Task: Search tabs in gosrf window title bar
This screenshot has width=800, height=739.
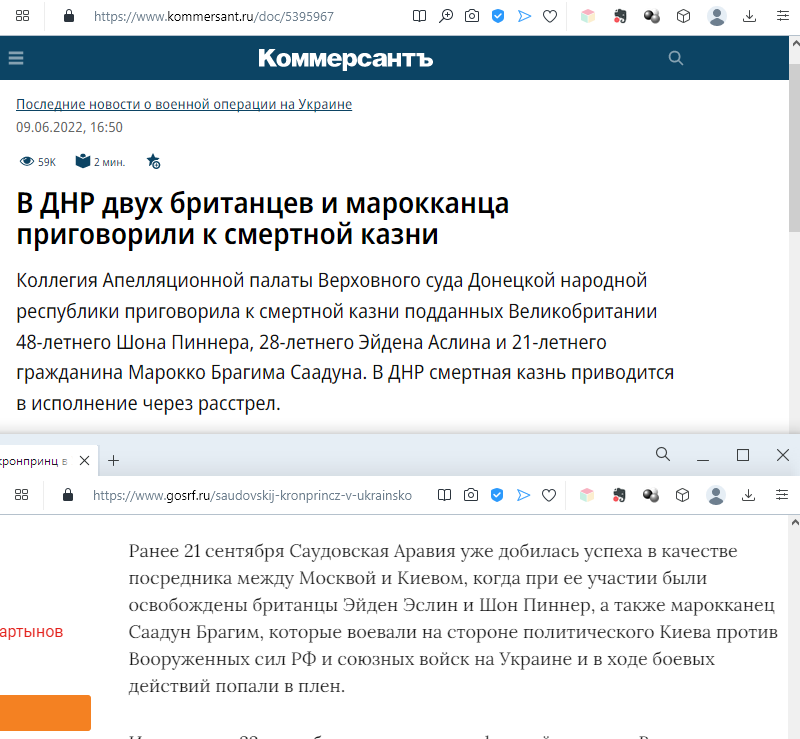Action: [x=663, y=454]
